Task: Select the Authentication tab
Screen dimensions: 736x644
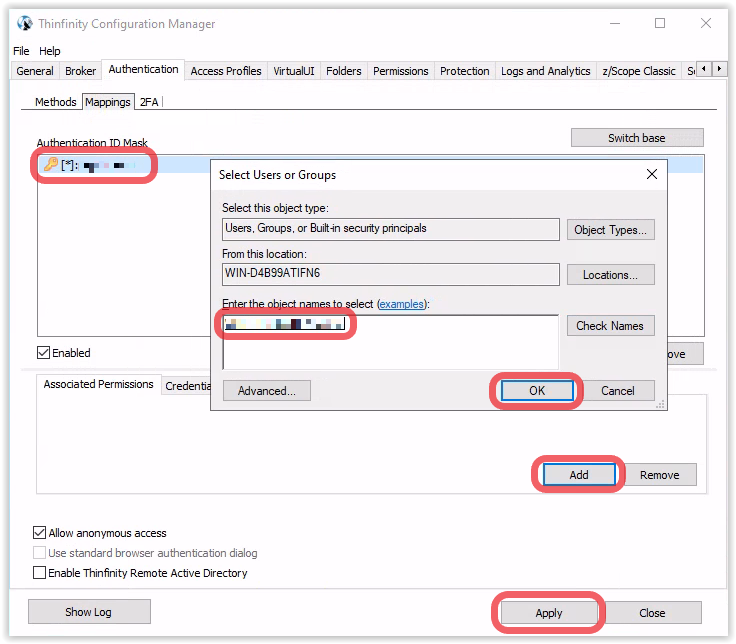Action: coord(143,69)
